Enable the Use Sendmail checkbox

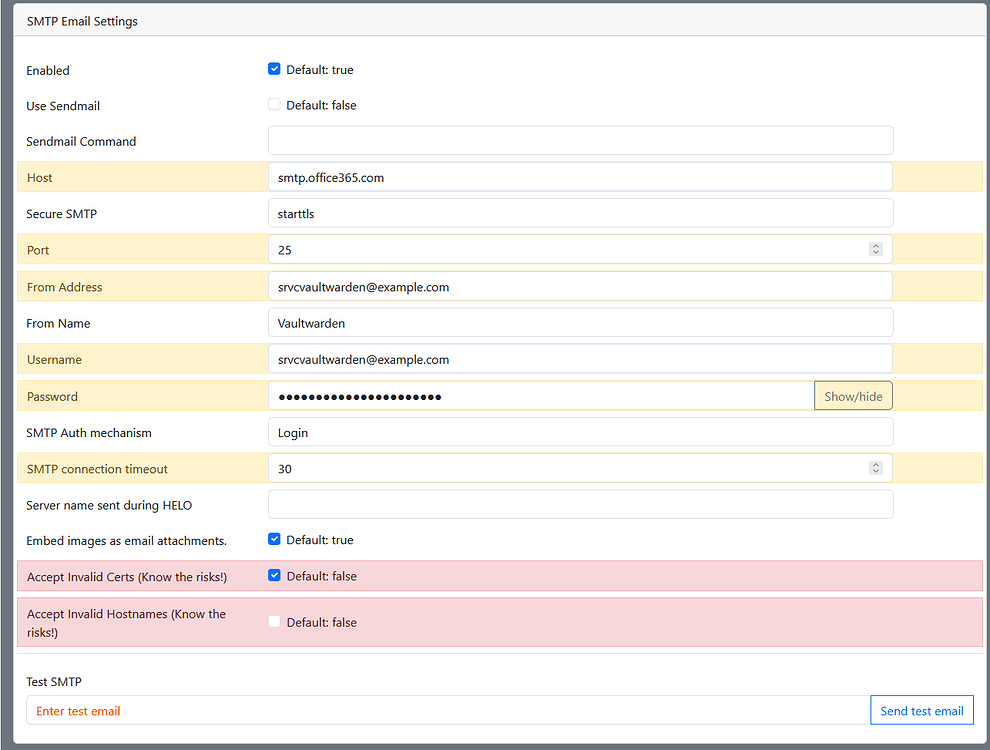tap(274, 104)
